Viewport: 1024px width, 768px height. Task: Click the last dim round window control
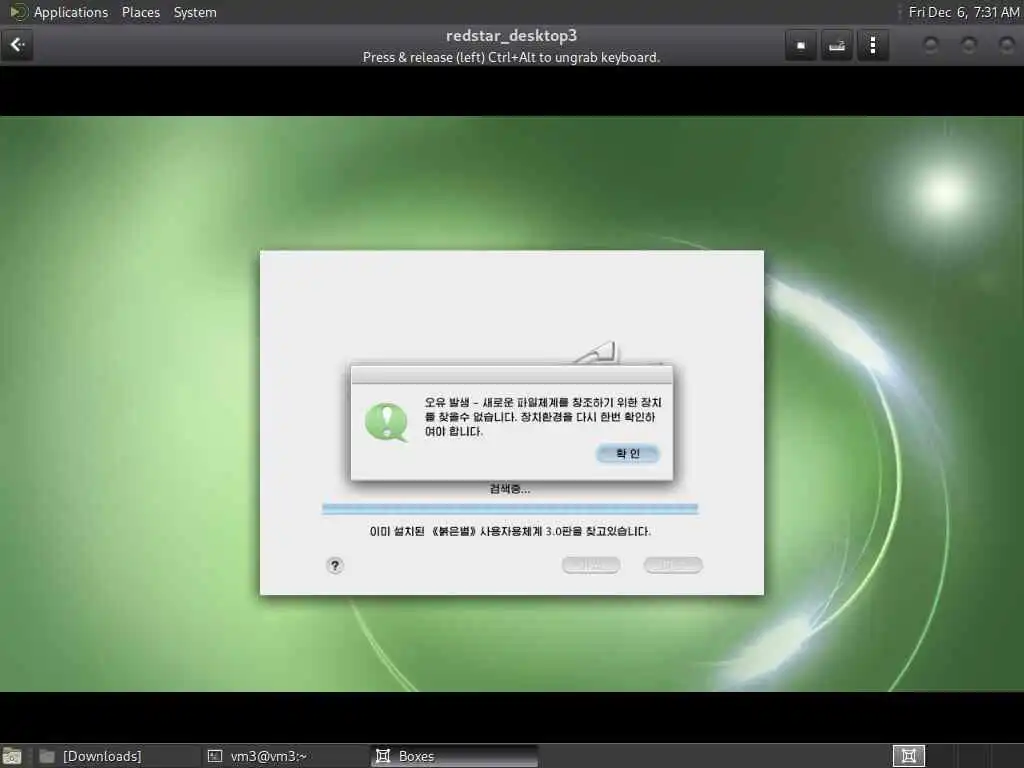1006,45
